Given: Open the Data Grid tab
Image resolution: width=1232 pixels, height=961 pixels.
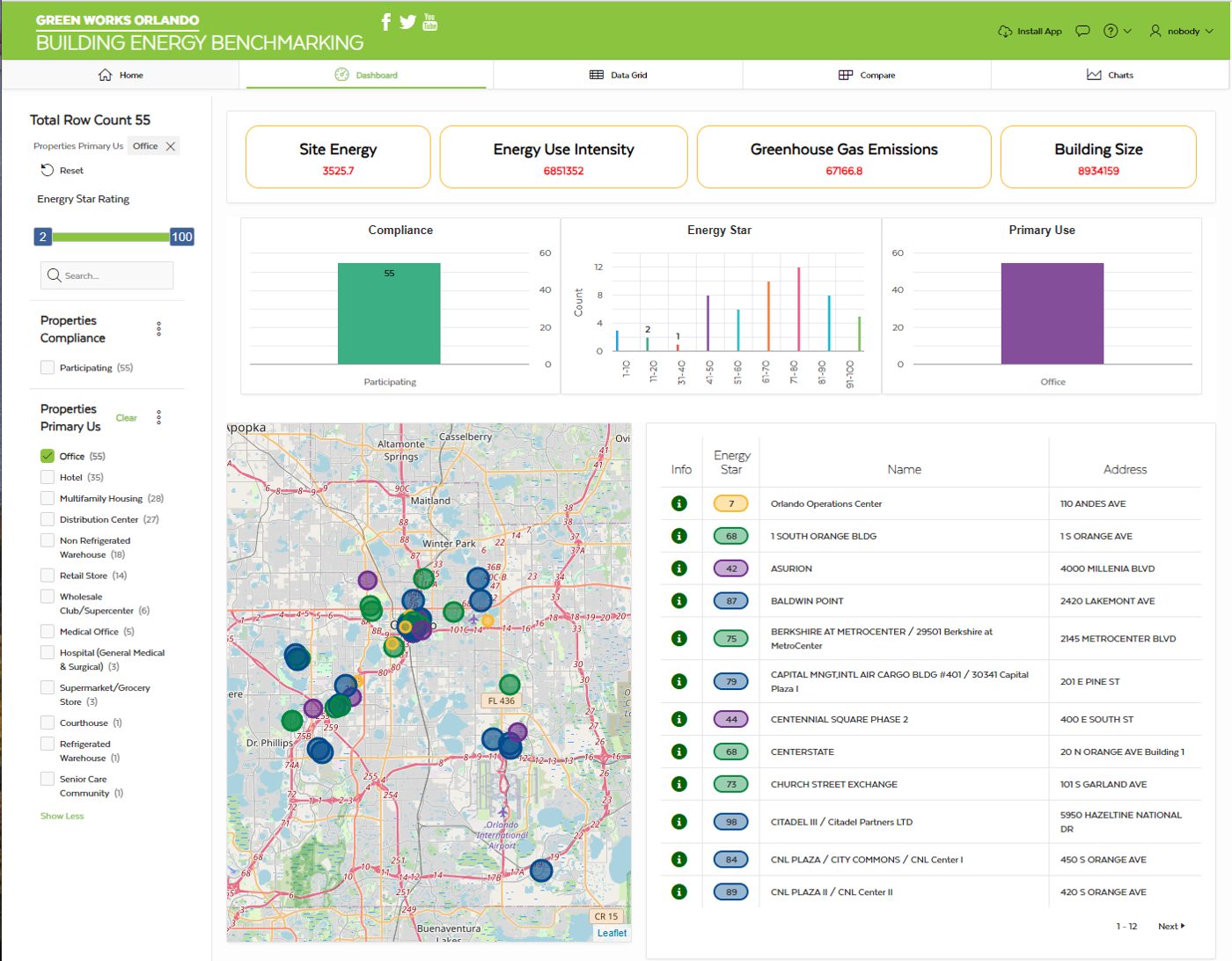Looking at the screenshot, I should point(618,75).
